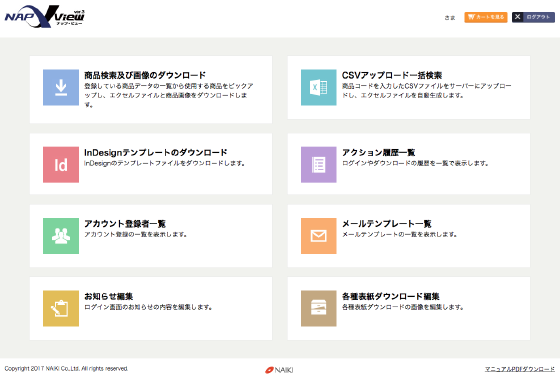The height and width of the screenshot is (380, 560).
Task: Open 商品検索及び画像のダウンロード
Action: point(145,75)
